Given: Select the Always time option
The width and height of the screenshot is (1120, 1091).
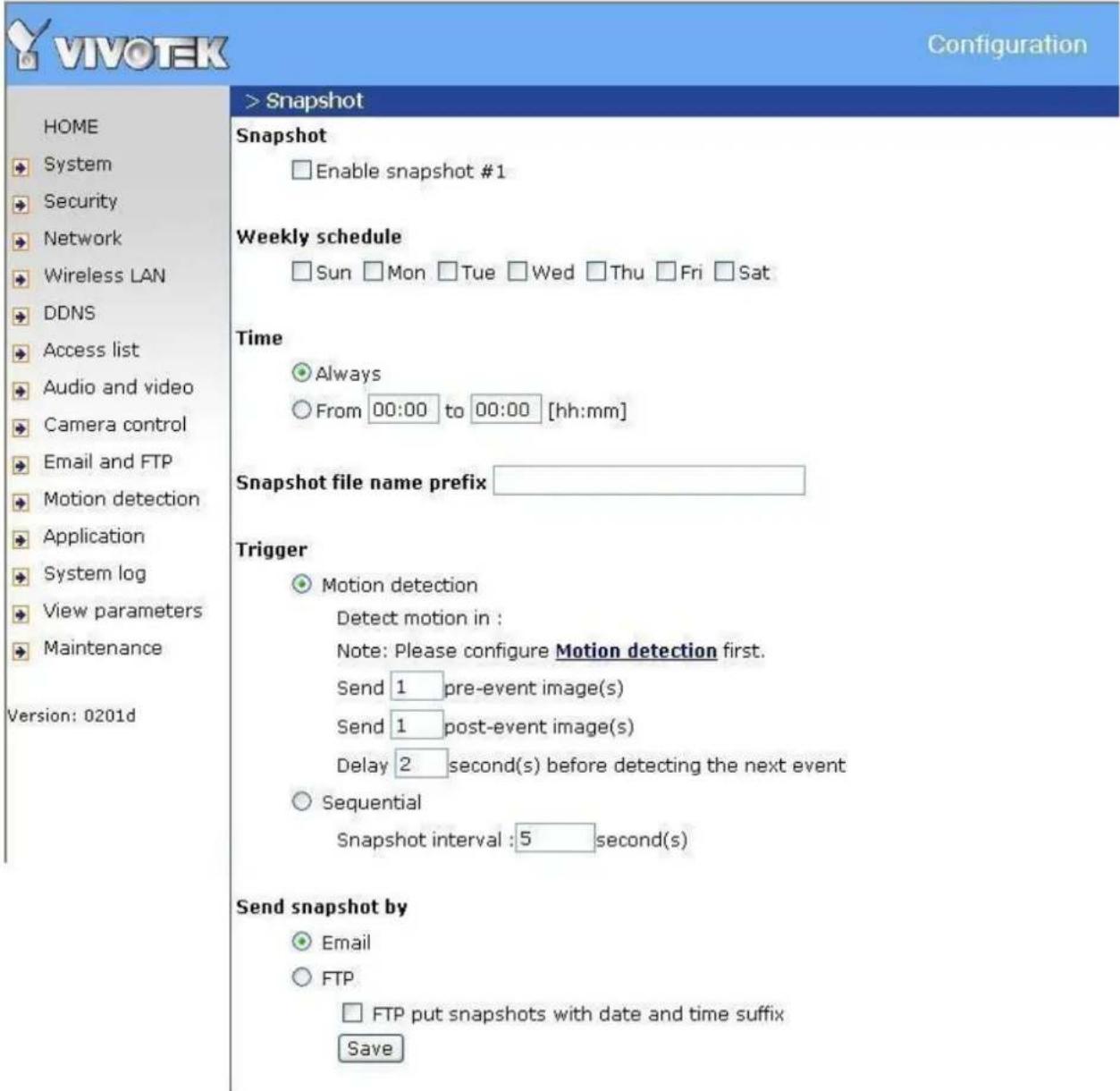Looking at the screenshot, I should pyautogui.click(x=302, y=373).
